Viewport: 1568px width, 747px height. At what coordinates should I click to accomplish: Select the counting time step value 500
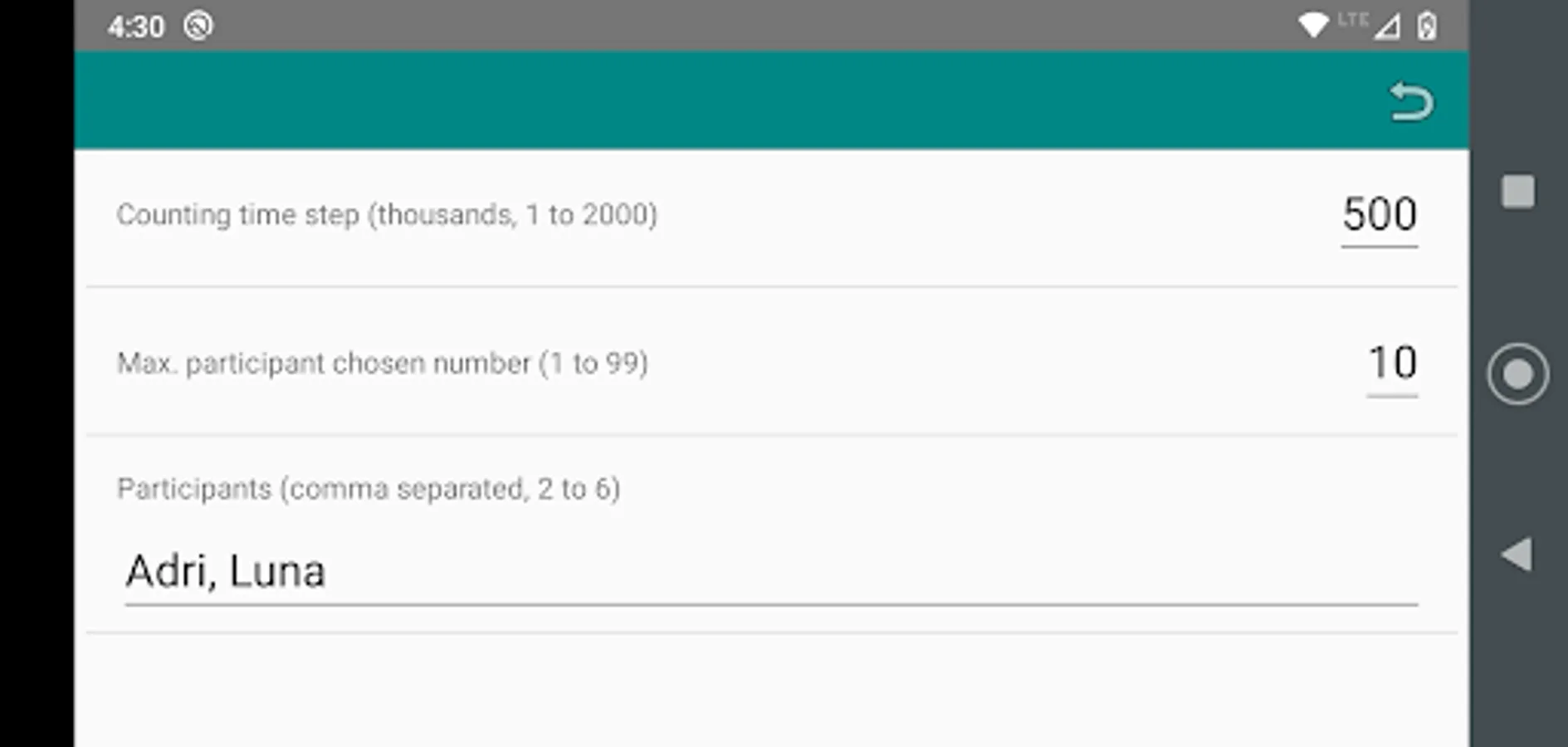[x=1380, y=213]
